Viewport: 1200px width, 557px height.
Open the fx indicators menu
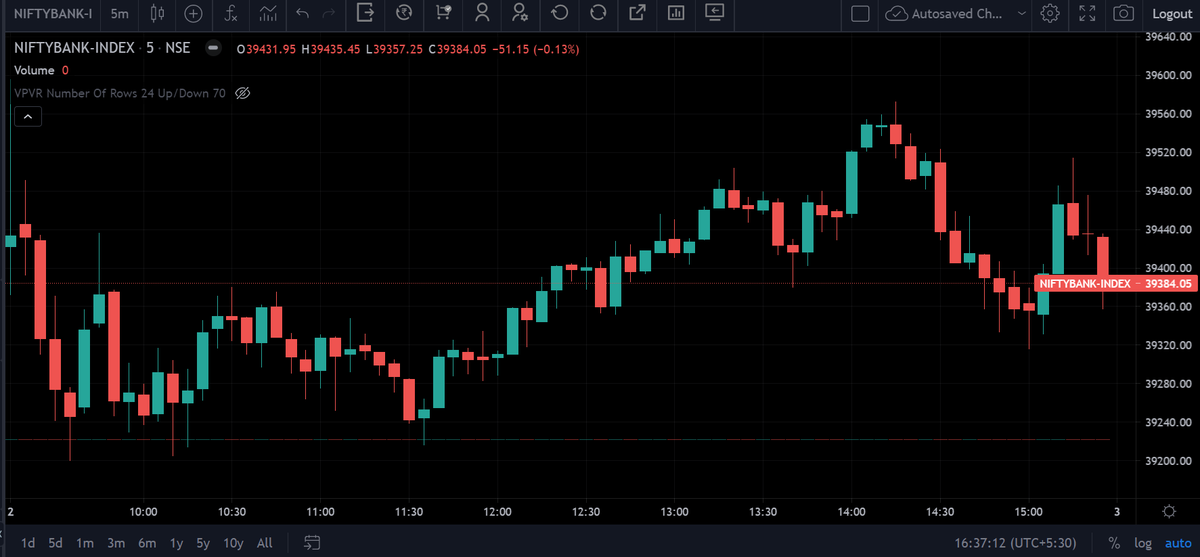click(231, 14)
